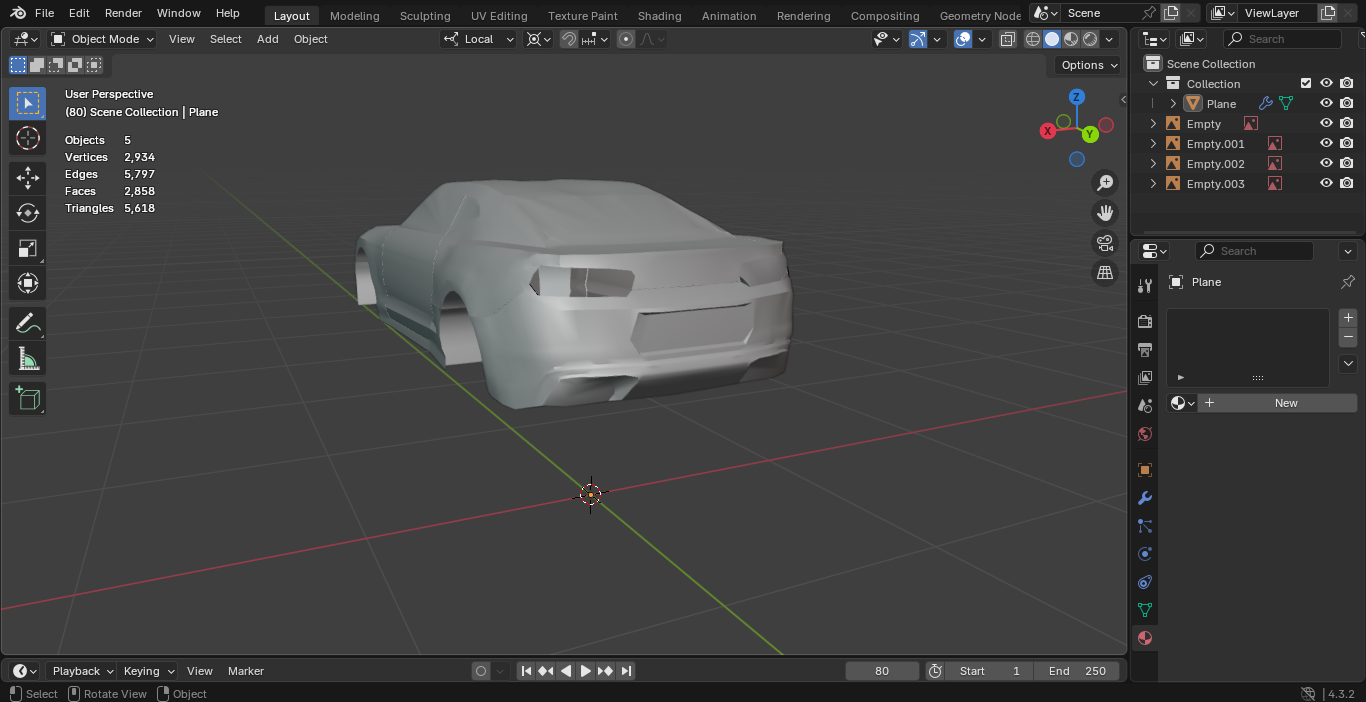Viewport: 1366px width, 702px height.
Task: Open the Object Mode dropdown
Action: (x=103, y=39)
